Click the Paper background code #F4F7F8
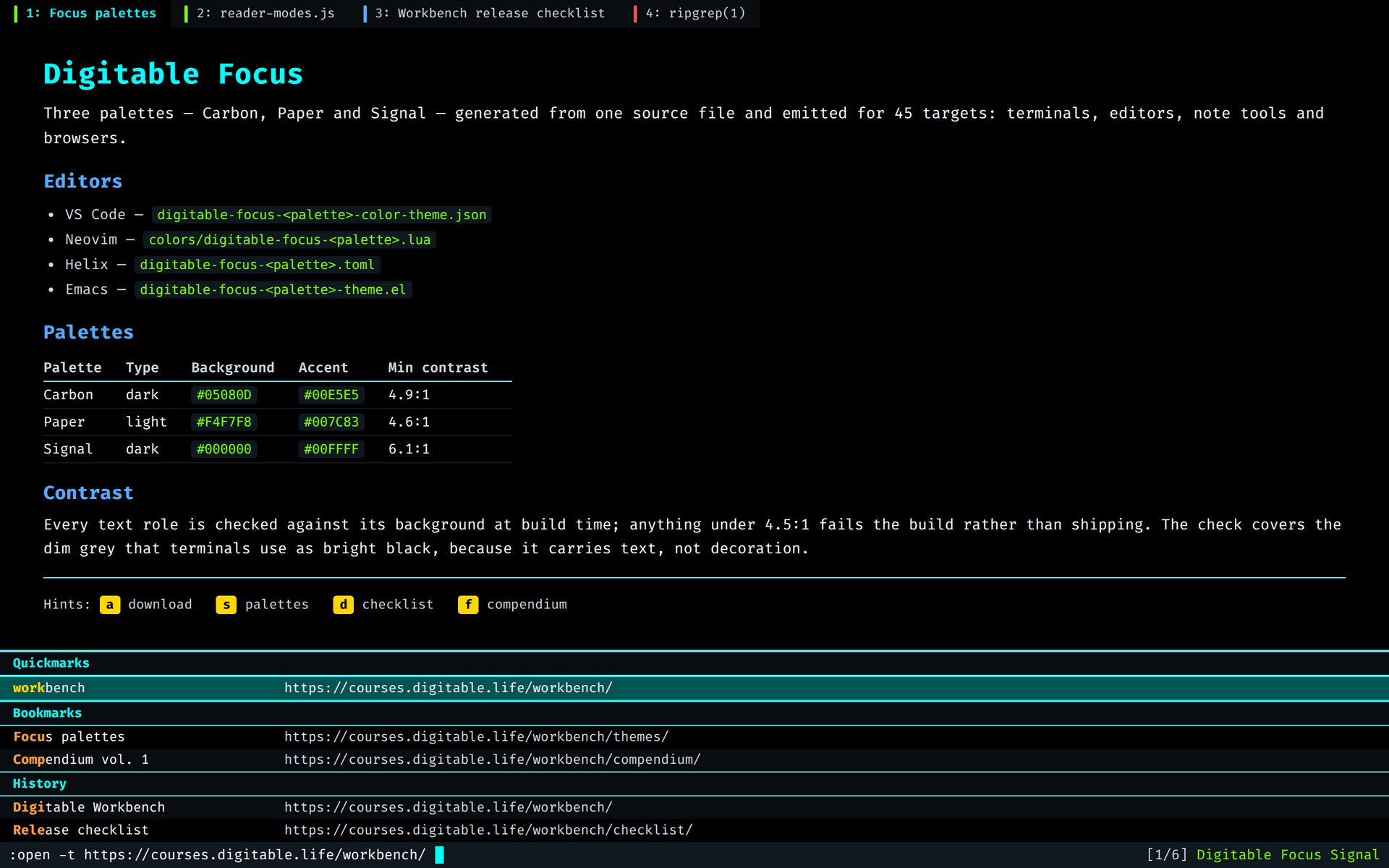 (224, 422)
